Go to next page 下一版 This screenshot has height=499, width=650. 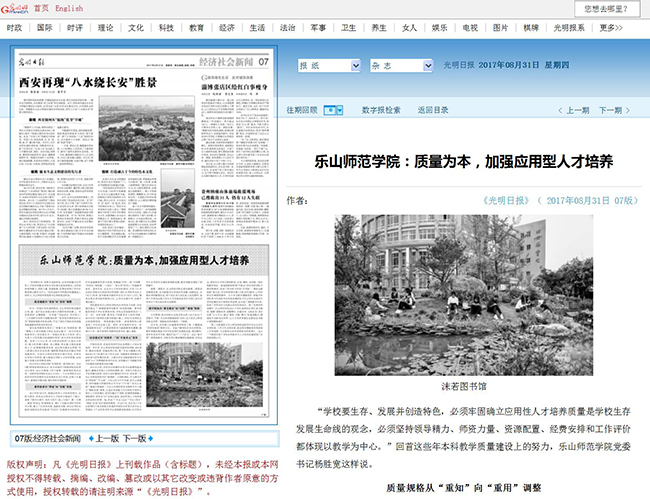pyautogui.click(x=135, y=438)
